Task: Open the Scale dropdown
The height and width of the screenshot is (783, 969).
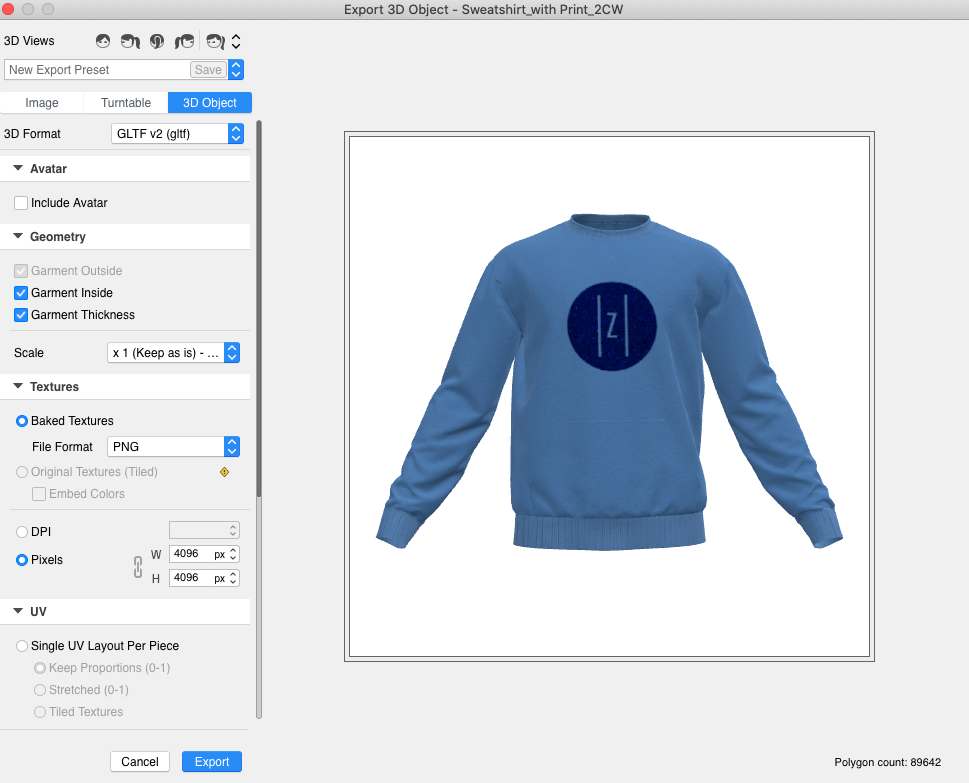Action: 174,353
